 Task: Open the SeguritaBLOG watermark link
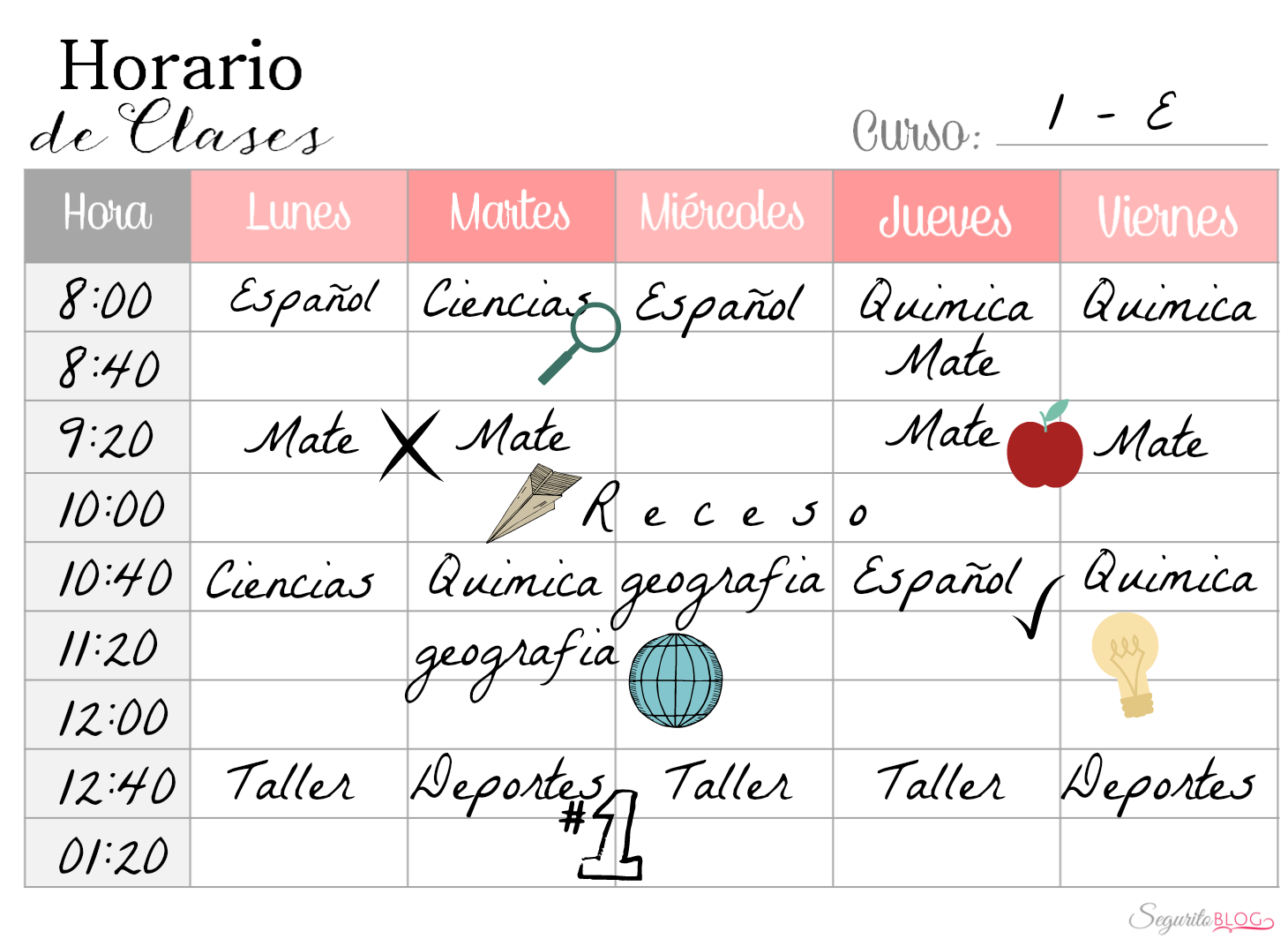[x=1202, y=918]
